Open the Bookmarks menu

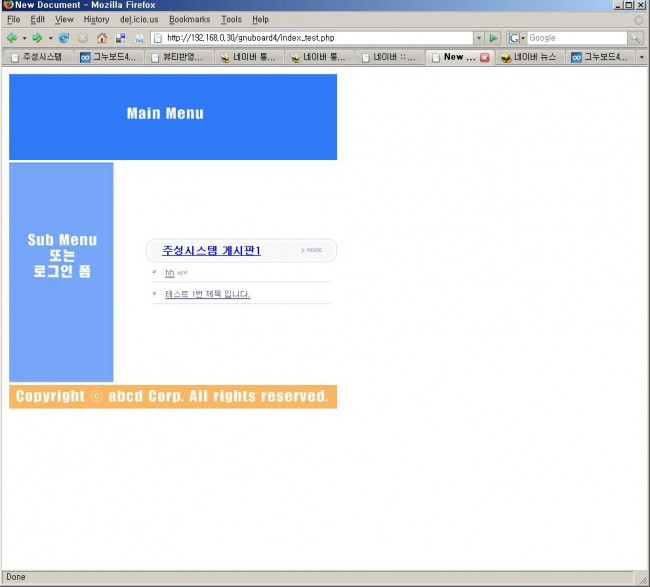tap(189, 19)
